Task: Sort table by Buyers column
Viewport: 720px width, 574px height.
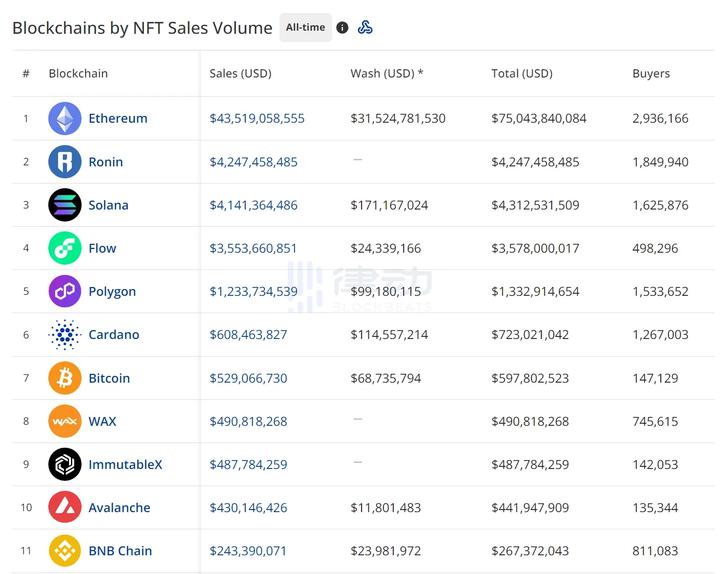Action: 651,74
